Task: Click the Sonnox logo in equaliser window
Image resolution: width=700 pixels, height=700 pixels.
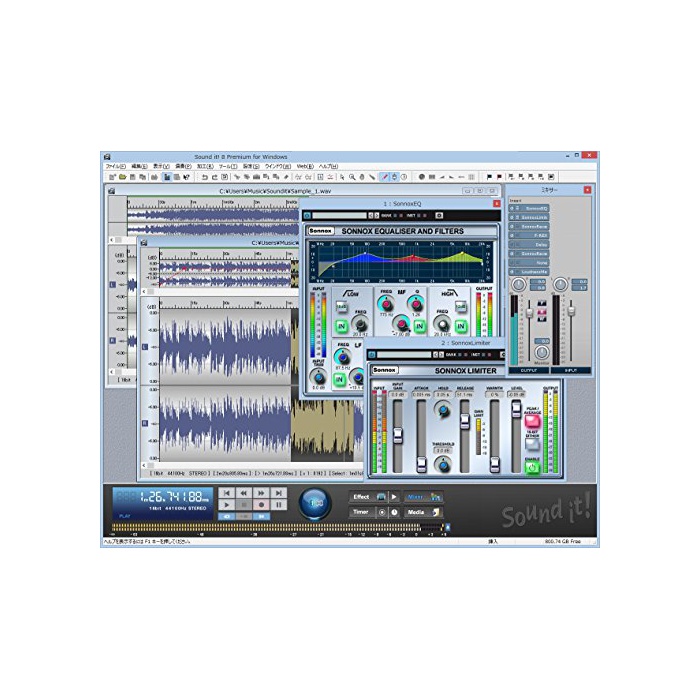Action: tap(320, 231)
